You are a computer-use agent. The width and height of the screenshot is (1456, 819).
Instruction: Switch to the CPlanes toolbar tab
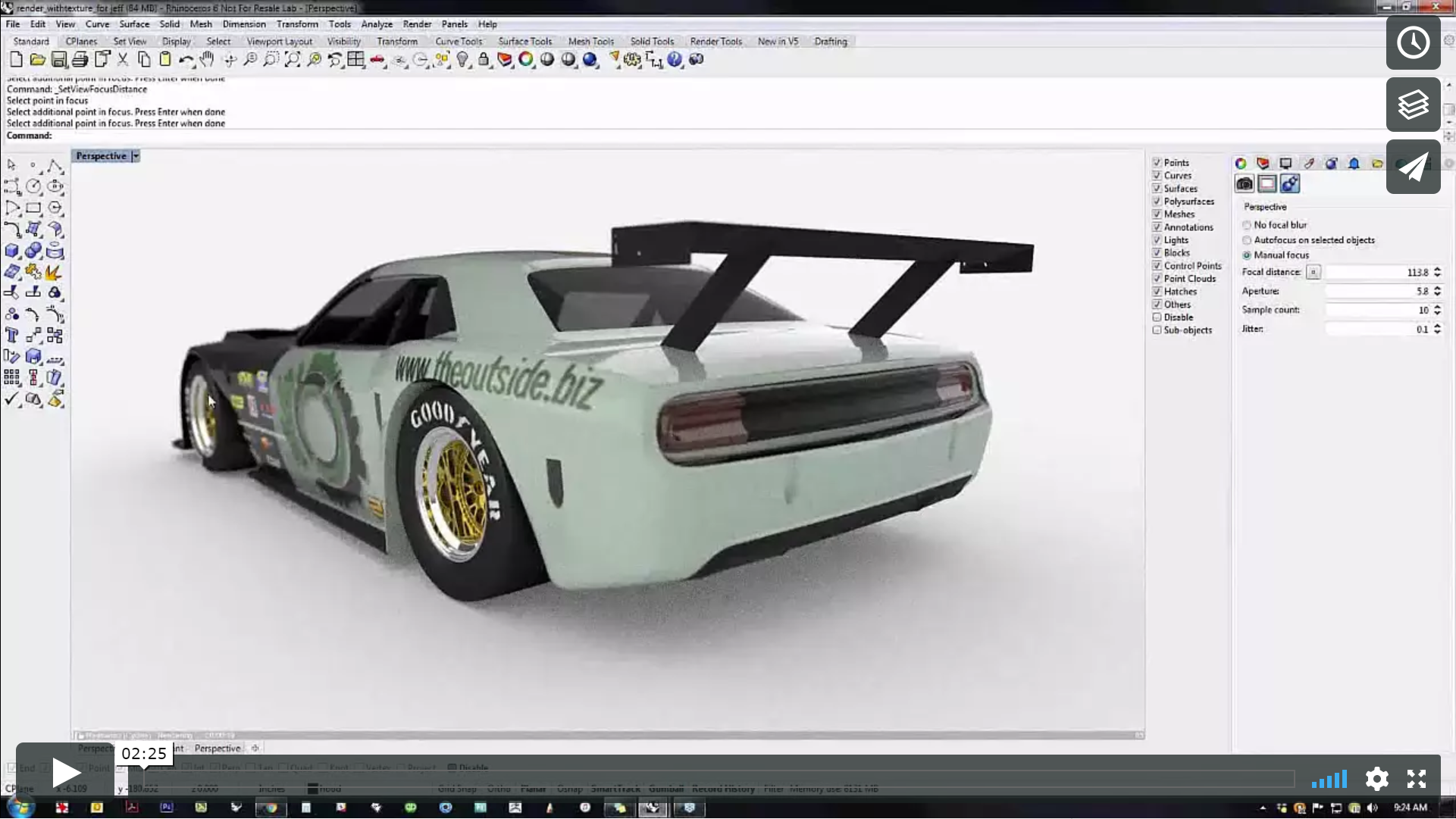pyautogui.click(x=81, y=42)
